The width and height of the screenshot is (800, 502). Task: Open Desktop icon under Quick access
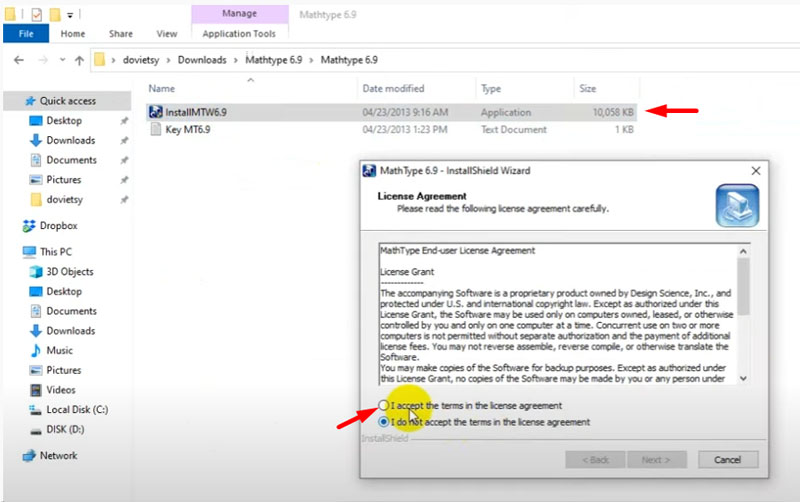coord(36,121)
